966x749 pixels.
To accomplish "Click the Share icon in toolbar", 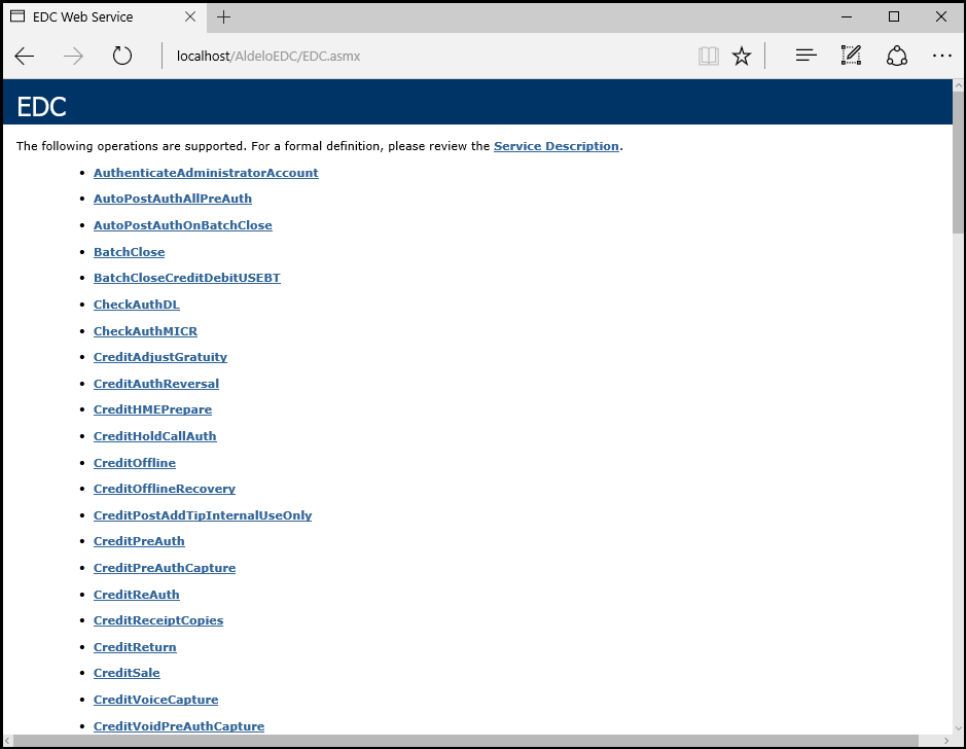I will tap(896, 55).
